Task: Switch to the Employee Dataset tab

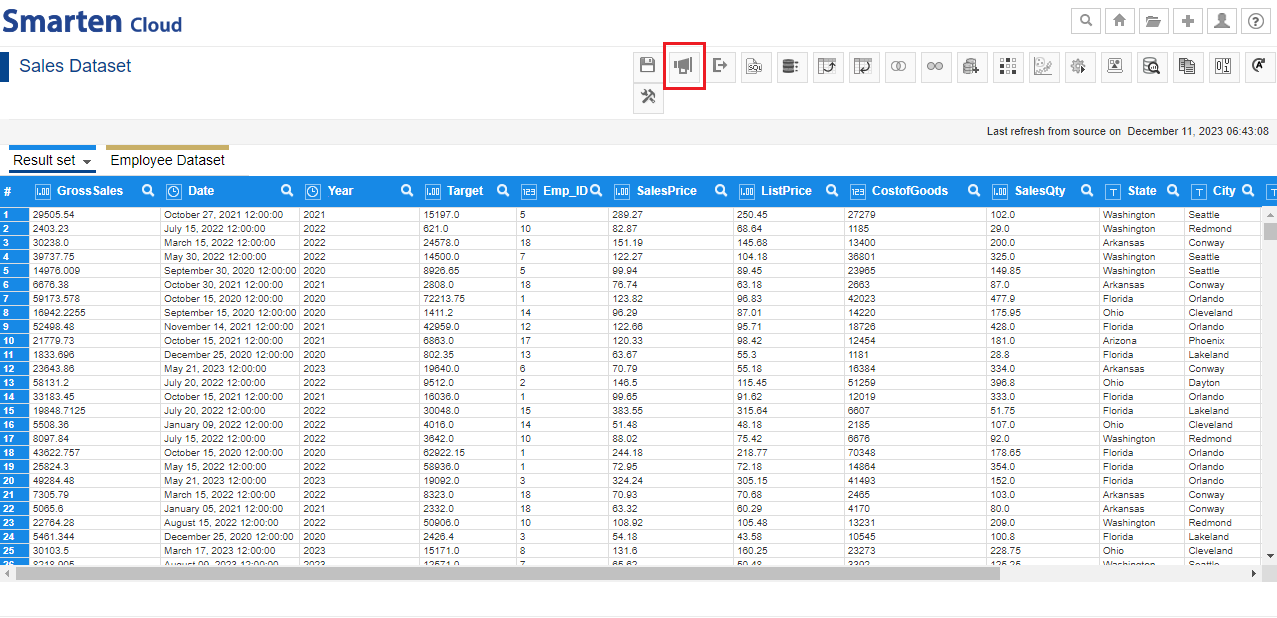Action: pos(167,160)
